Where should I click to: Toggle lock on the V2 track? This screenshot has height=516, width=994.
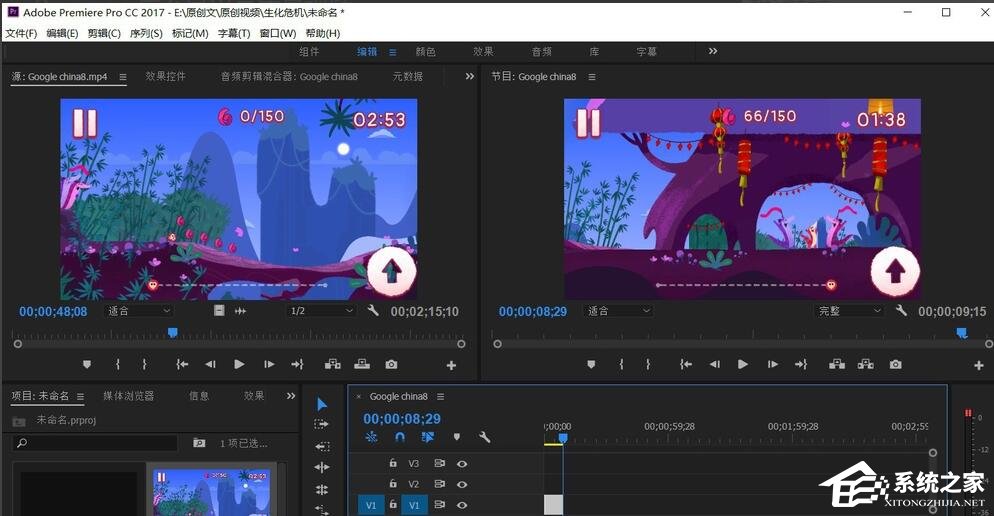(393, 484)
